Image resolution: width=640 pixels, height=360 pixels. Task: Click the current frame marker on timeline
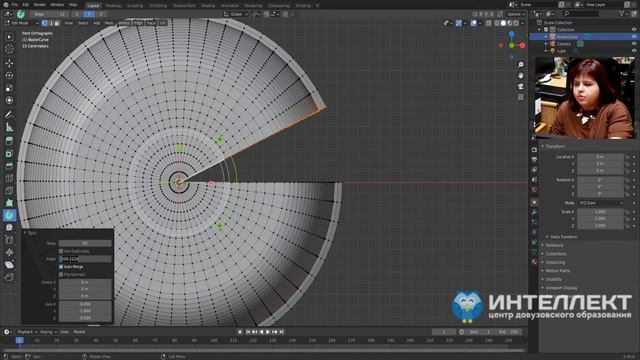tap(19, 340)
